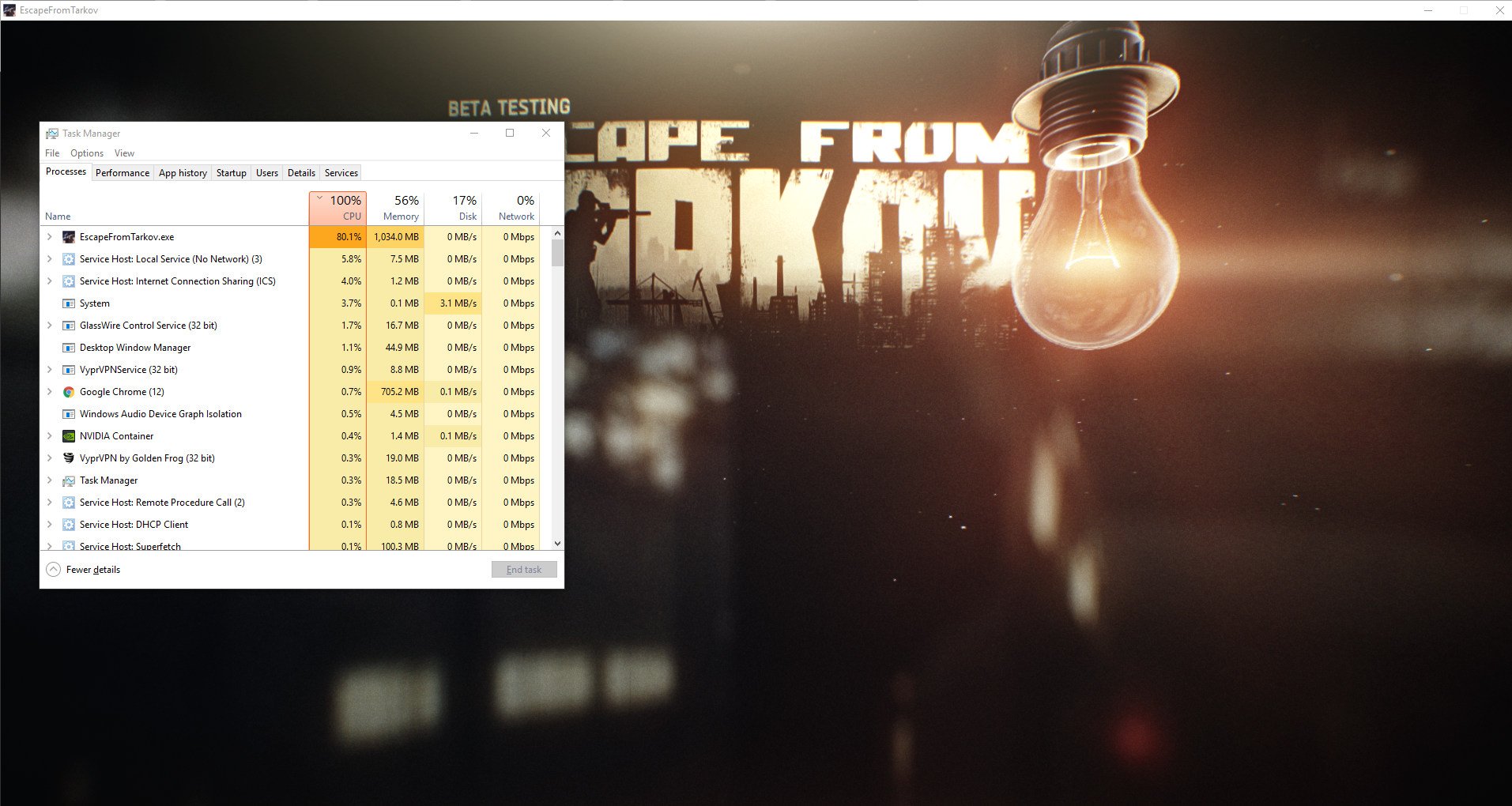Image resolution: width=1512 pixels, height=806 pixels.
Task: Expand the EscapeFromTarkov.exe process group
Action: pos(49,237)
